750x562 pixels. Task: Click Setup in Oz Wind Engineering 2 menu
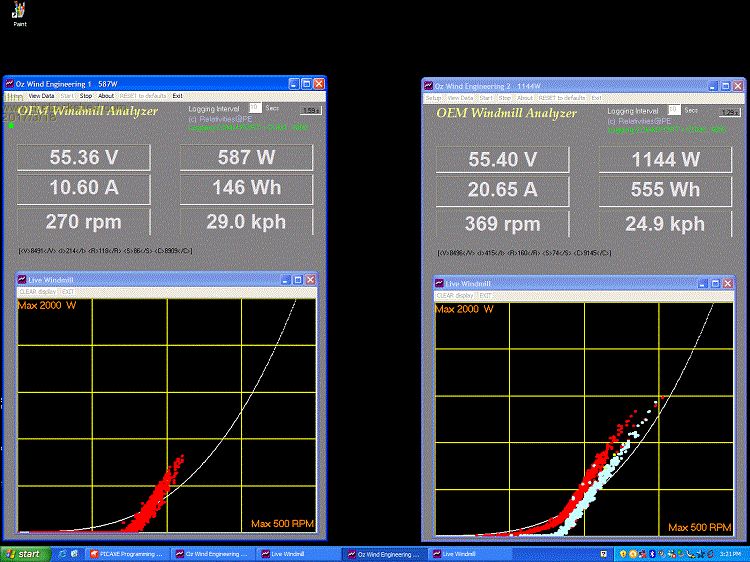[433, 98]
